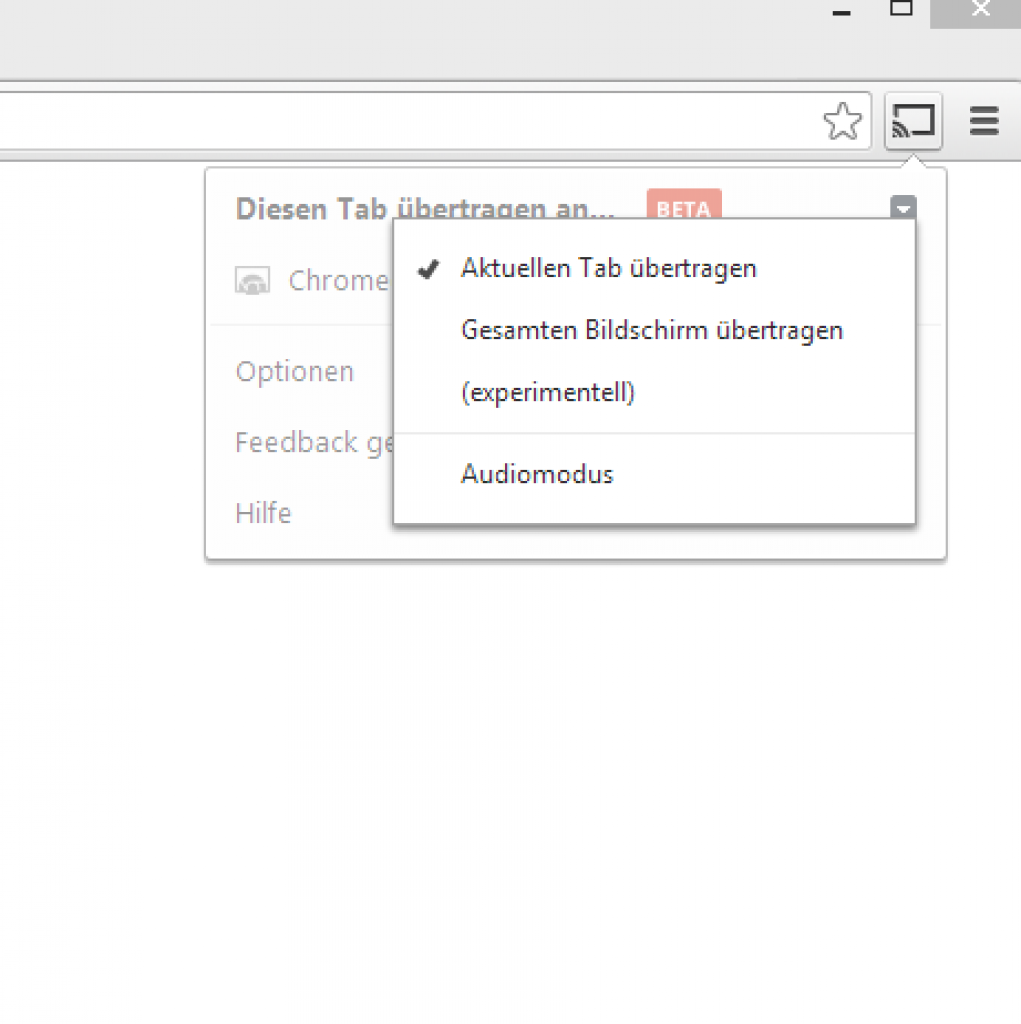Select the Audiomodus option
The height and width of the screenshot is (1024, 1021).
[x=655, y=474]
